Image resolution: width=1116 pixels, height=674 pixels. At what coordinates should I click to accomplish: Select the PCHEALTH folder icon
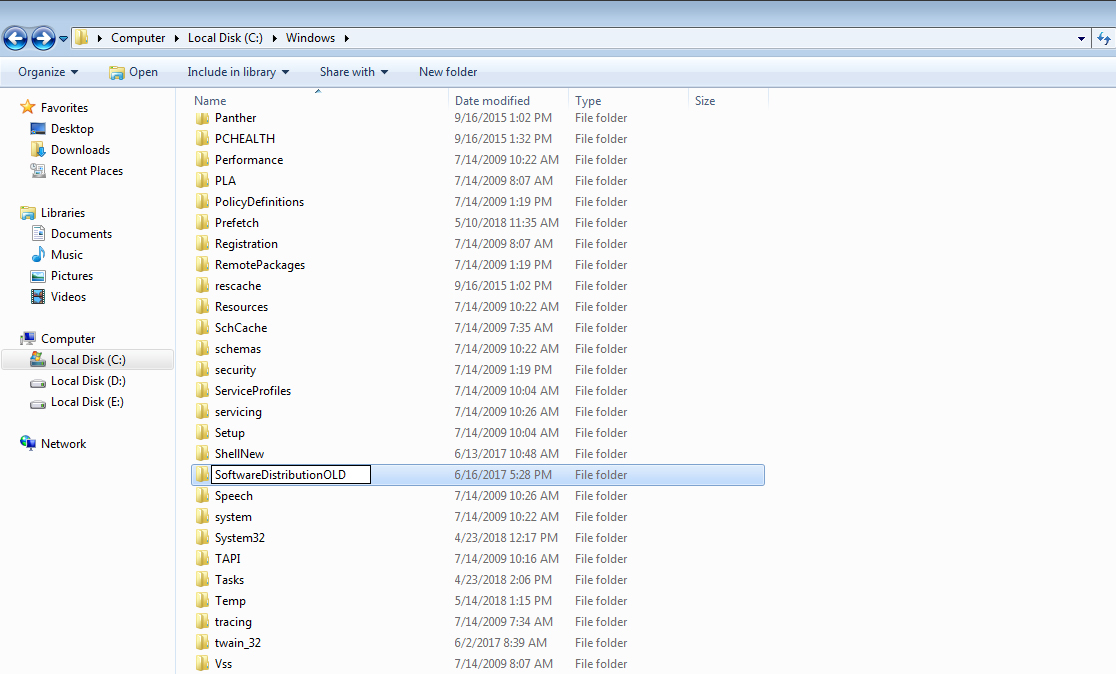tap(202, 139)
